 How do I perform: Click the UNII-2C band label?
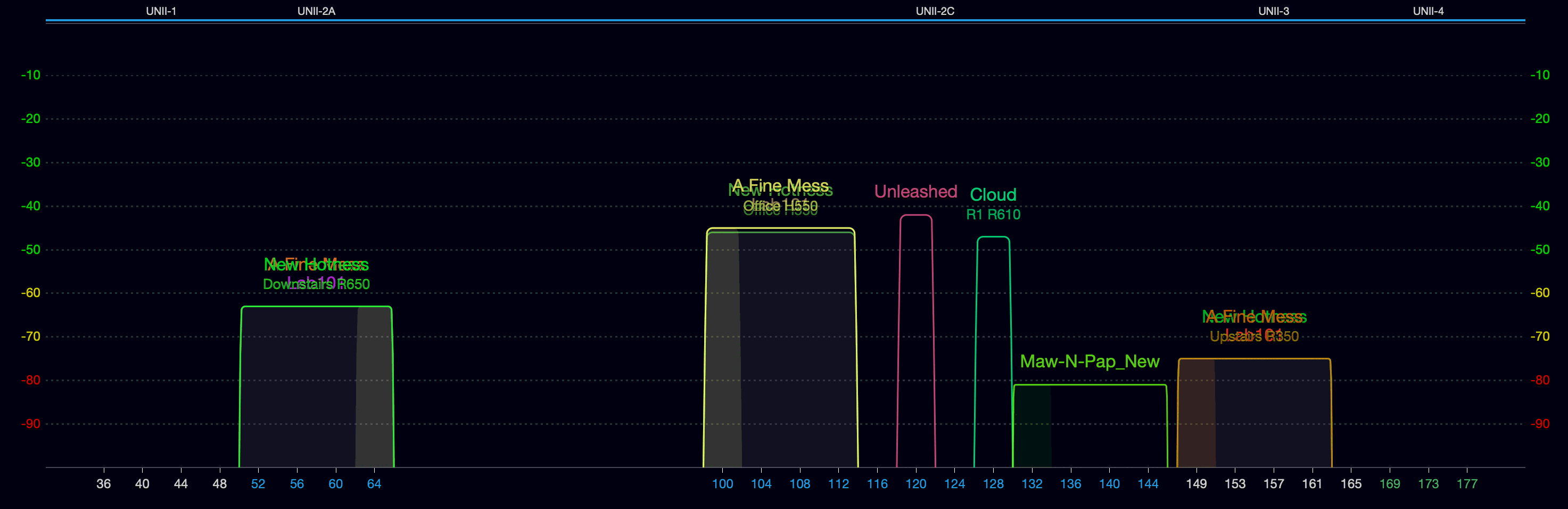point(935,11)
